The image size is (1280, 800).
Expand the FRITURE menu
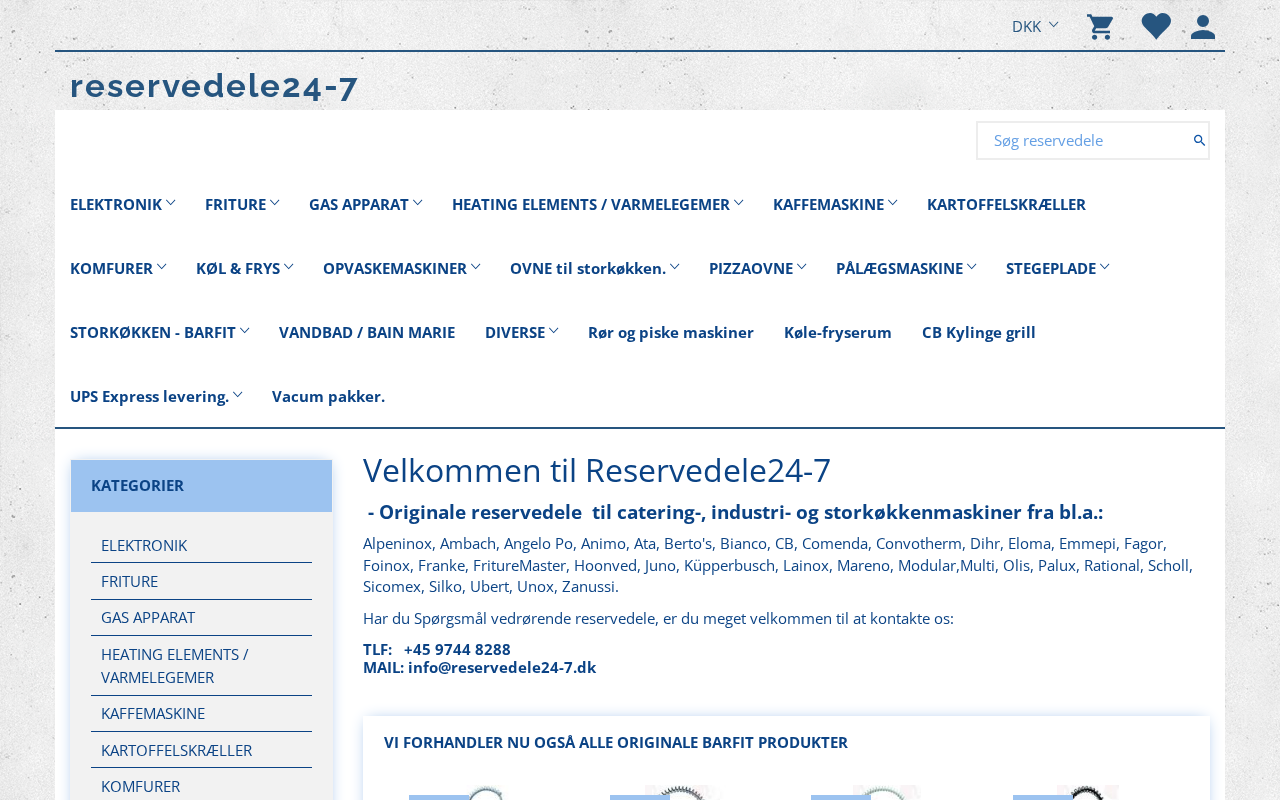[x=242, y=204]
